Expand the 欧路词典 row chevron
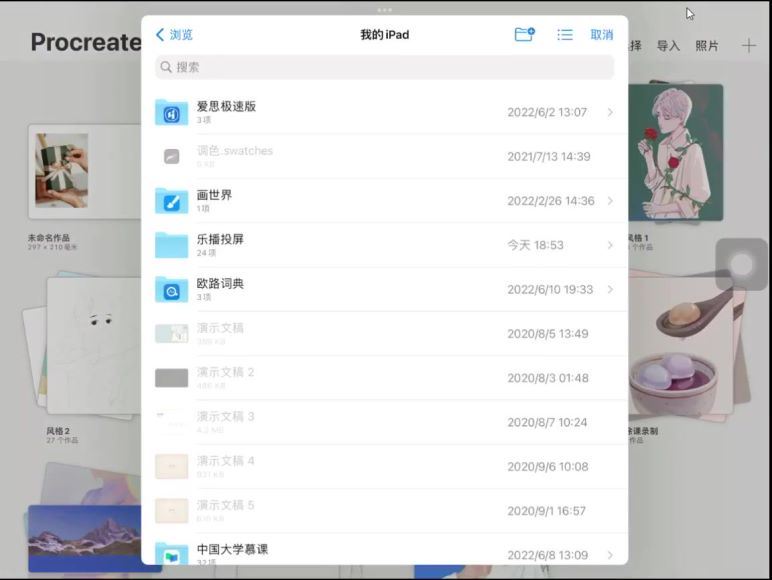The height and width of the screenshot is (580, 772). 610,290
